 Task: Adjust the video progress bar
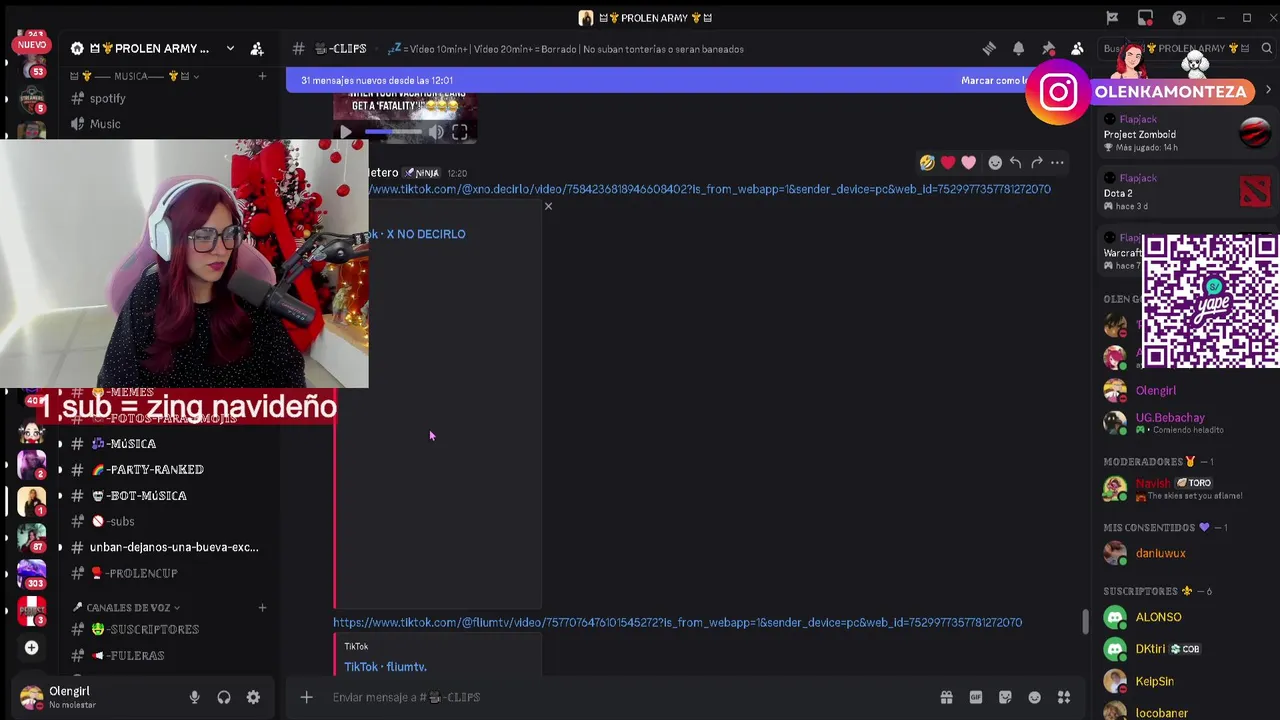(x=393, y=132)
